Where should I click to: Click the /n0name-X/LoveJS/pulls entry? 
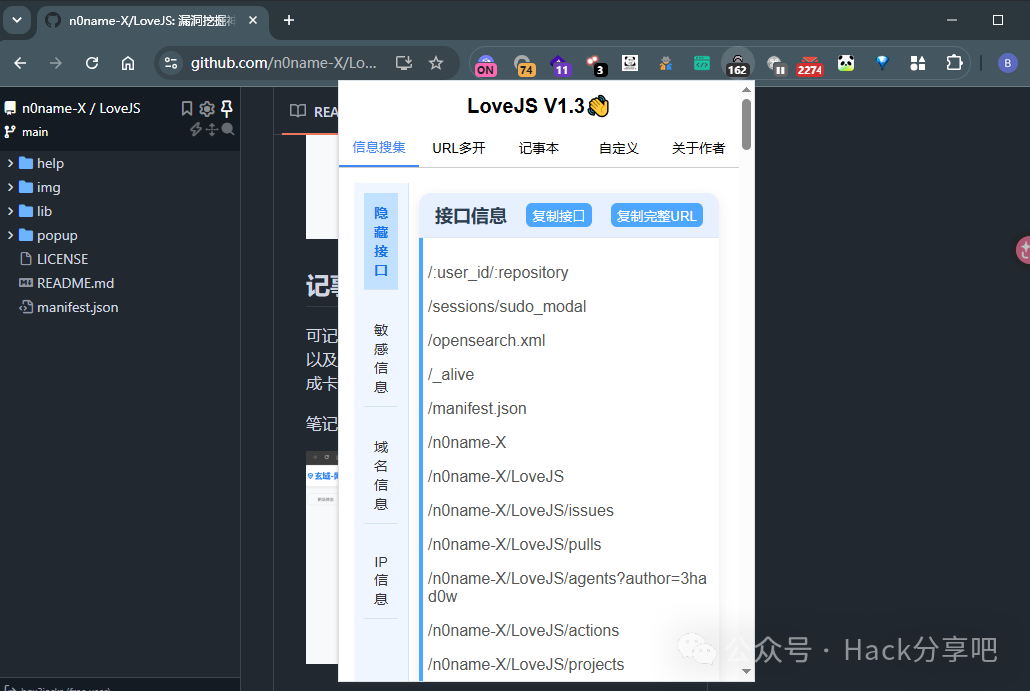point(514,545)
